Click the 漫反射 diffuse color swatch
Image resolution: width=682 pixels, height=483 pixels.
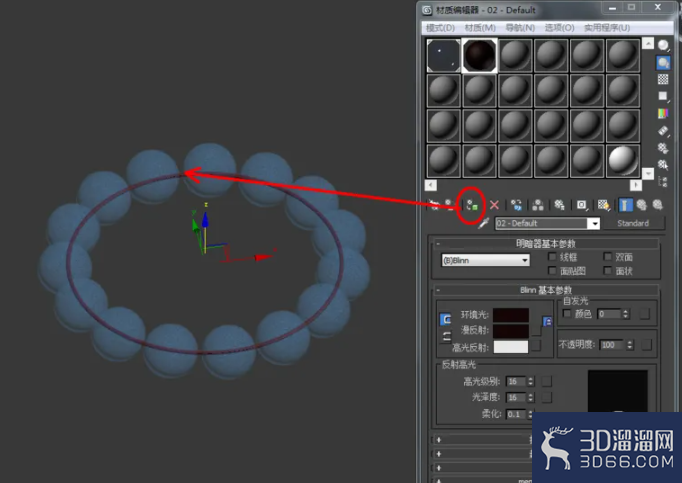[x=511, y=330]
